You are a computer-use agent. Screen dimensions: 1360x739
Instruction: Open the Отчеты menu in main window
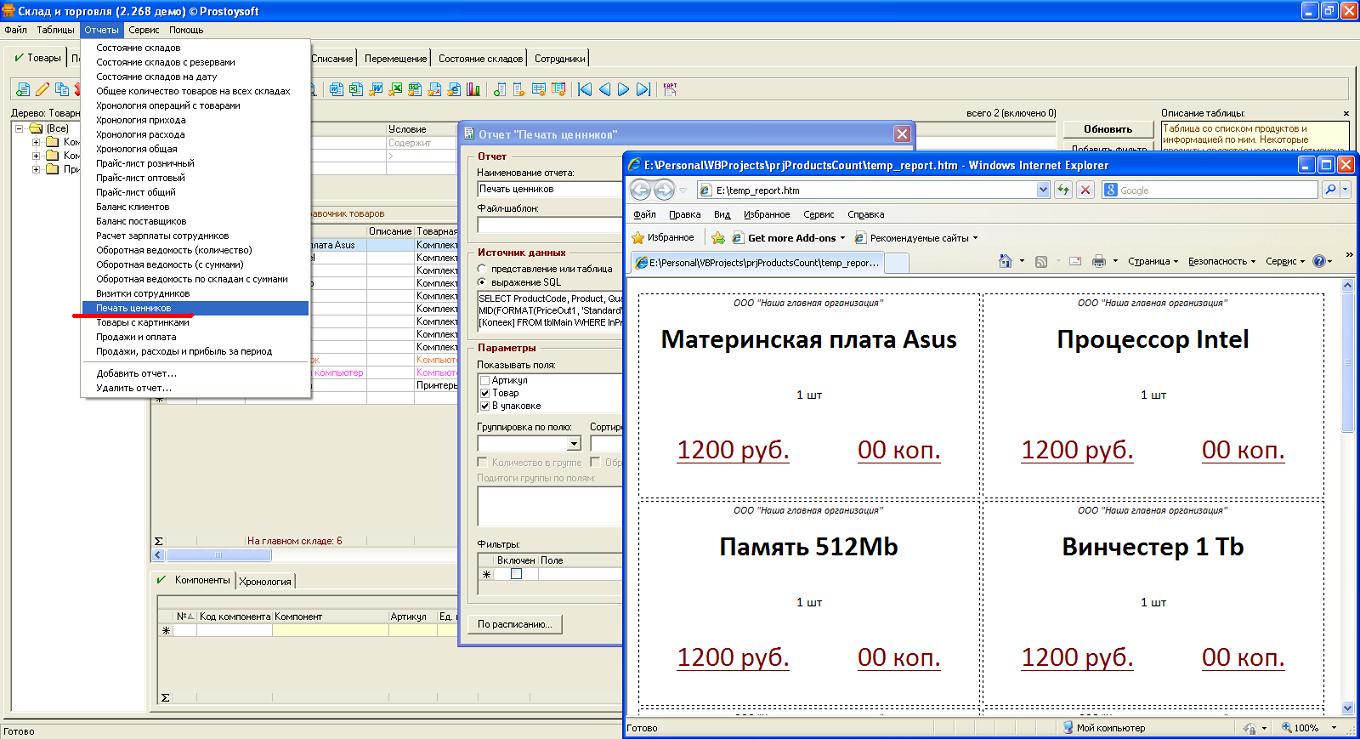point(101,30)
